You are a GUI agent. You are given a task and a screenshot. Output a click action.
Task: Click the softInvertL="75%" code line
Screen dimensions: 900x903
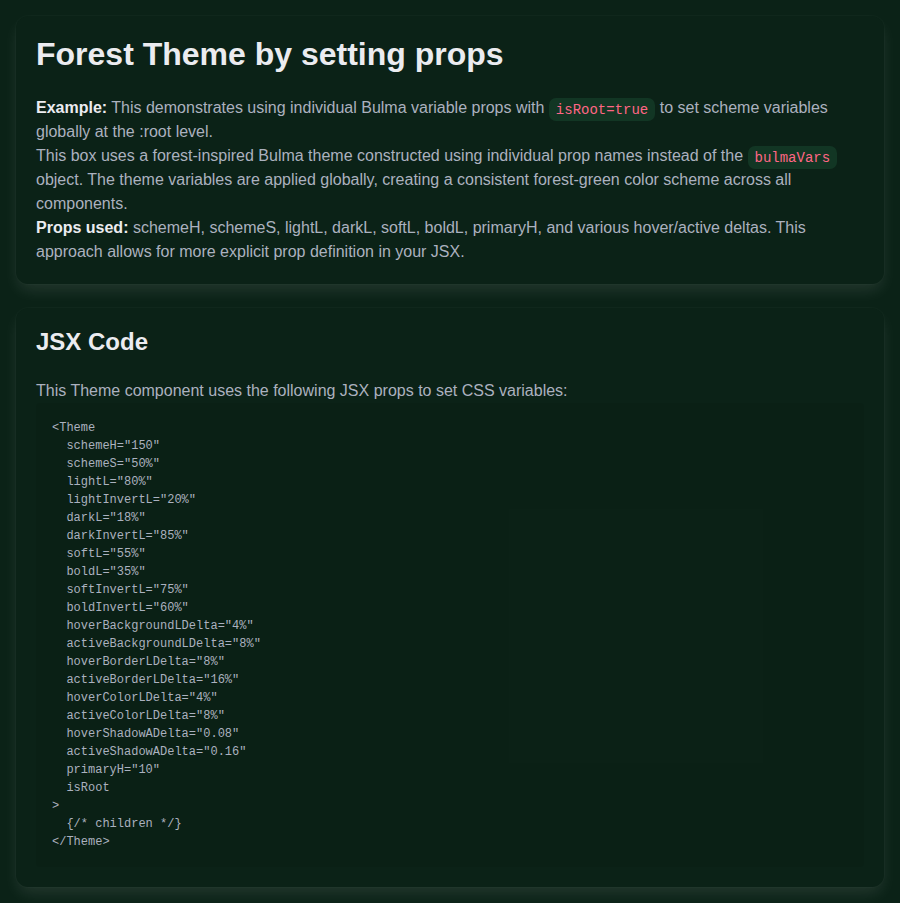point(127,589)
